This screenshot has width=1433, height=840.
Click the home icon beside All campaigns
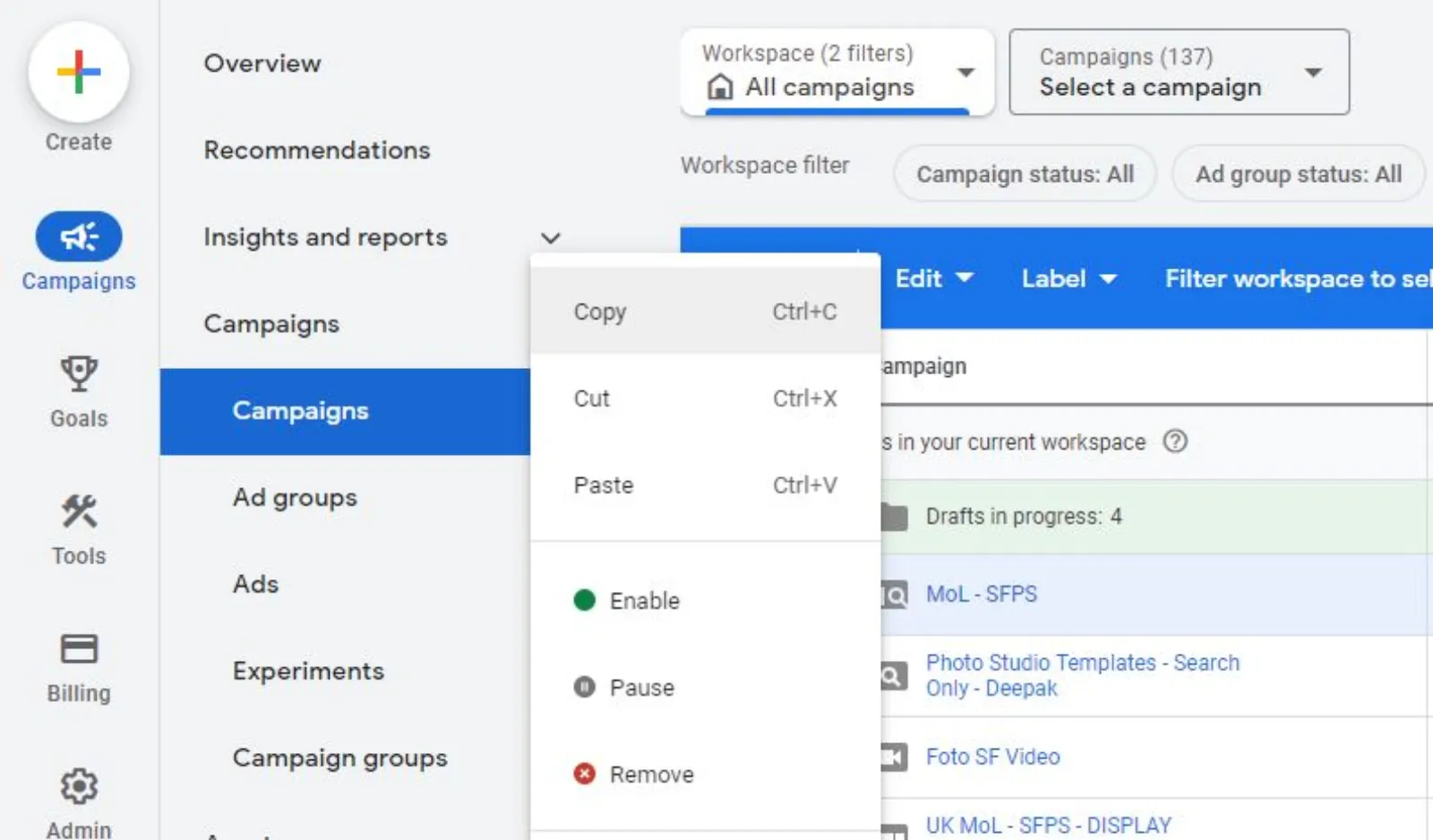[720, 87]
